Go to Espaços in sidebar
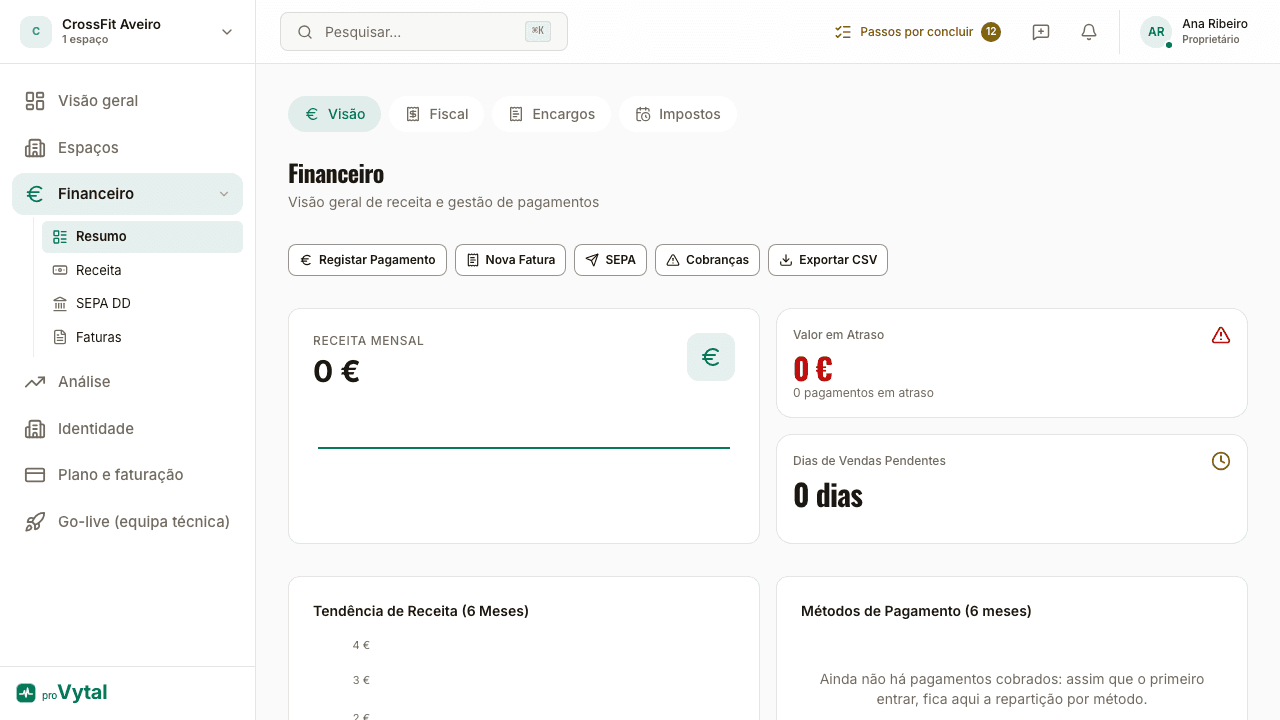The width and height of the screenshot is (1280, 720). 128,148
